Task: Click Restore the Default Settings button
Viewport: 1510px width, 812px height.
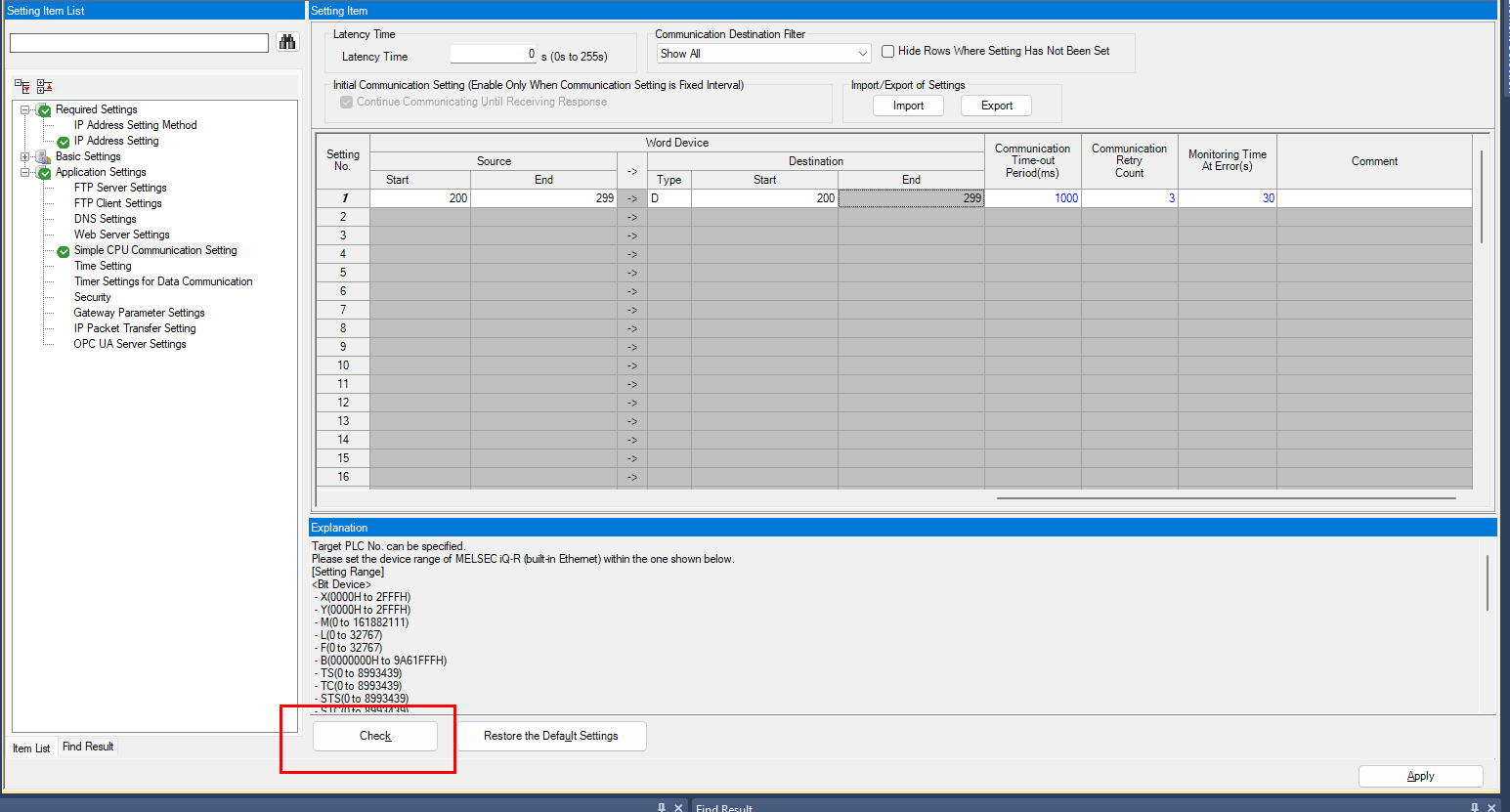Action: 551,736
